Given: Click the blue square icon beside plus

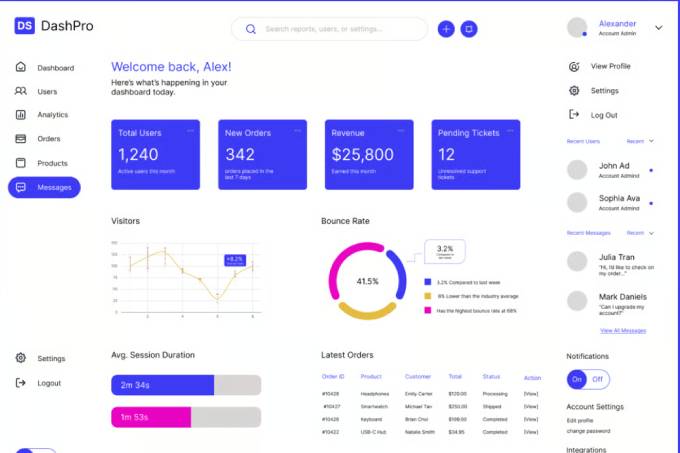Looking at the screenshot, I should coord(469,29).
